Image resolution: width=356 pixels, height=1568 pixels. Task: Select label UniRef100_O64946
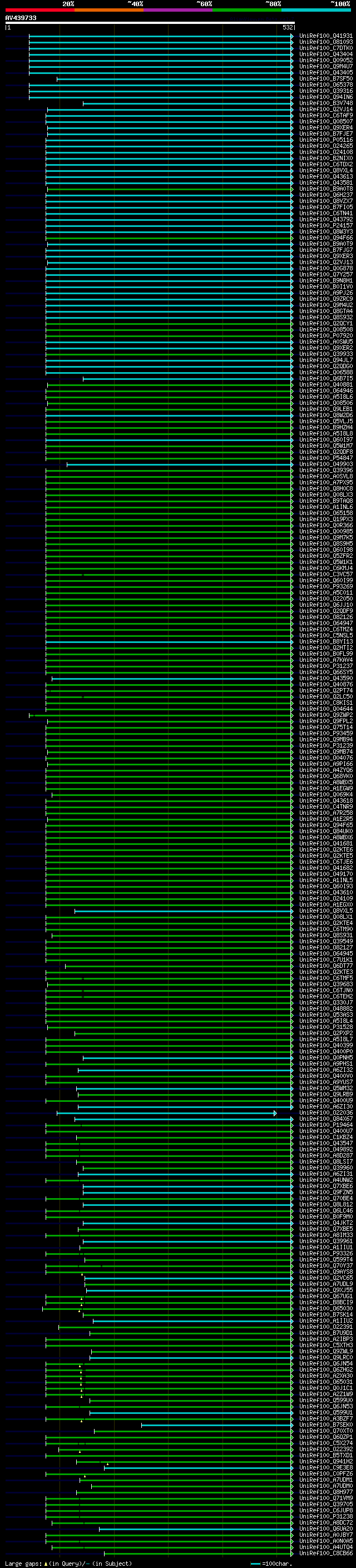click(x=325, y=391)
